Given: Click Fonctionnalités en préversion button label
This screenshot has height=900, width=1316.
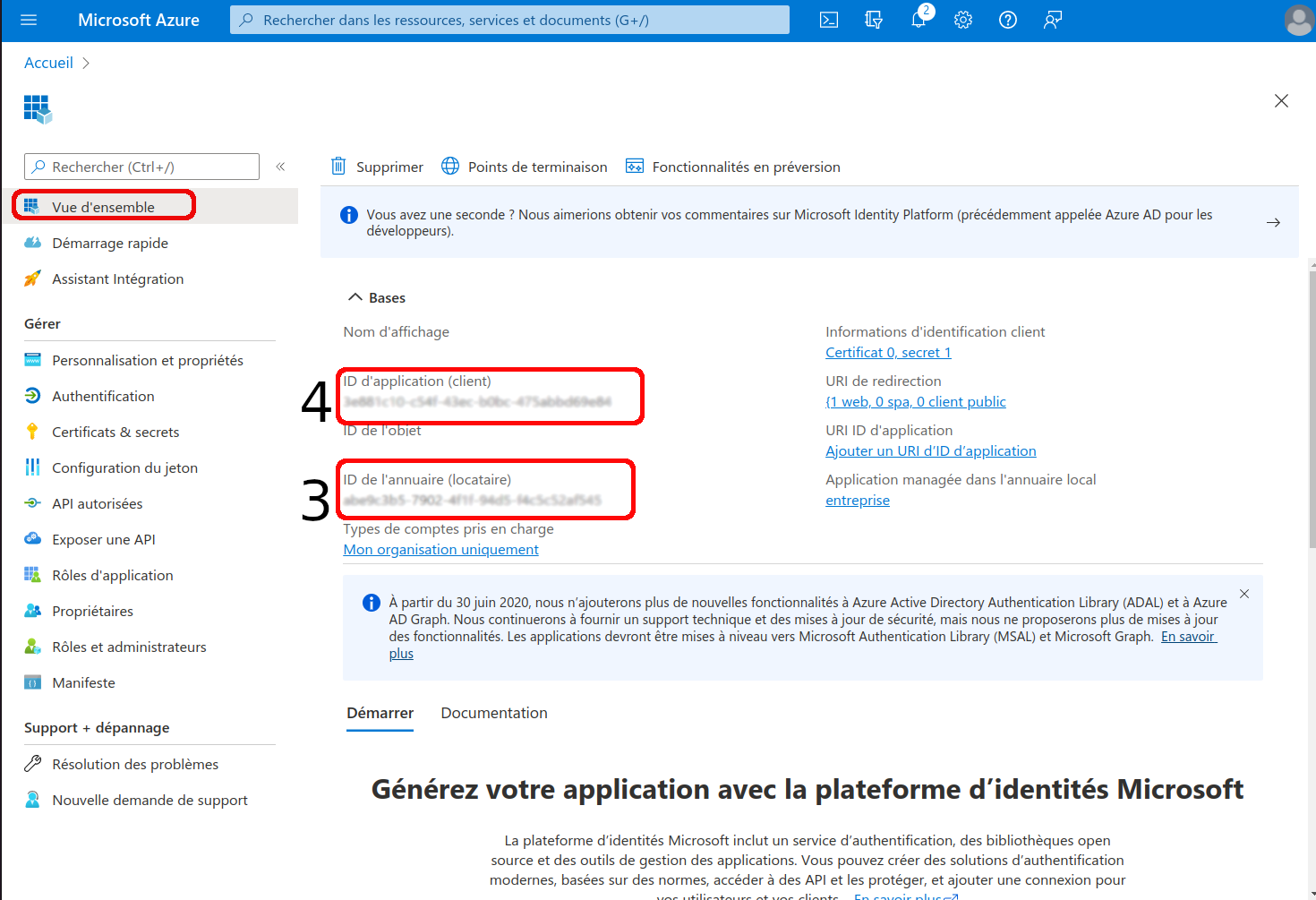Looking at the screenshot, I should point(747,167).
